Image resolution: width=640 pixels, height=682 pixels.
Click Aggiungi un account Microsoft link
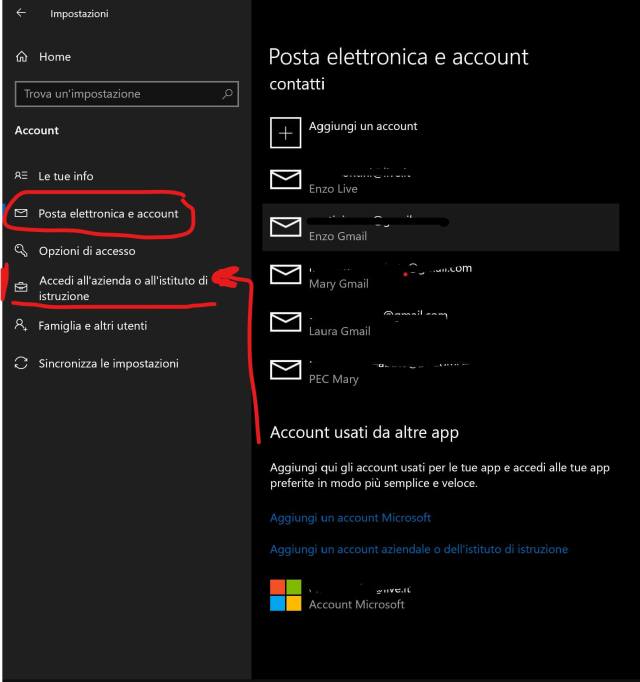click(x=350, y=518)
